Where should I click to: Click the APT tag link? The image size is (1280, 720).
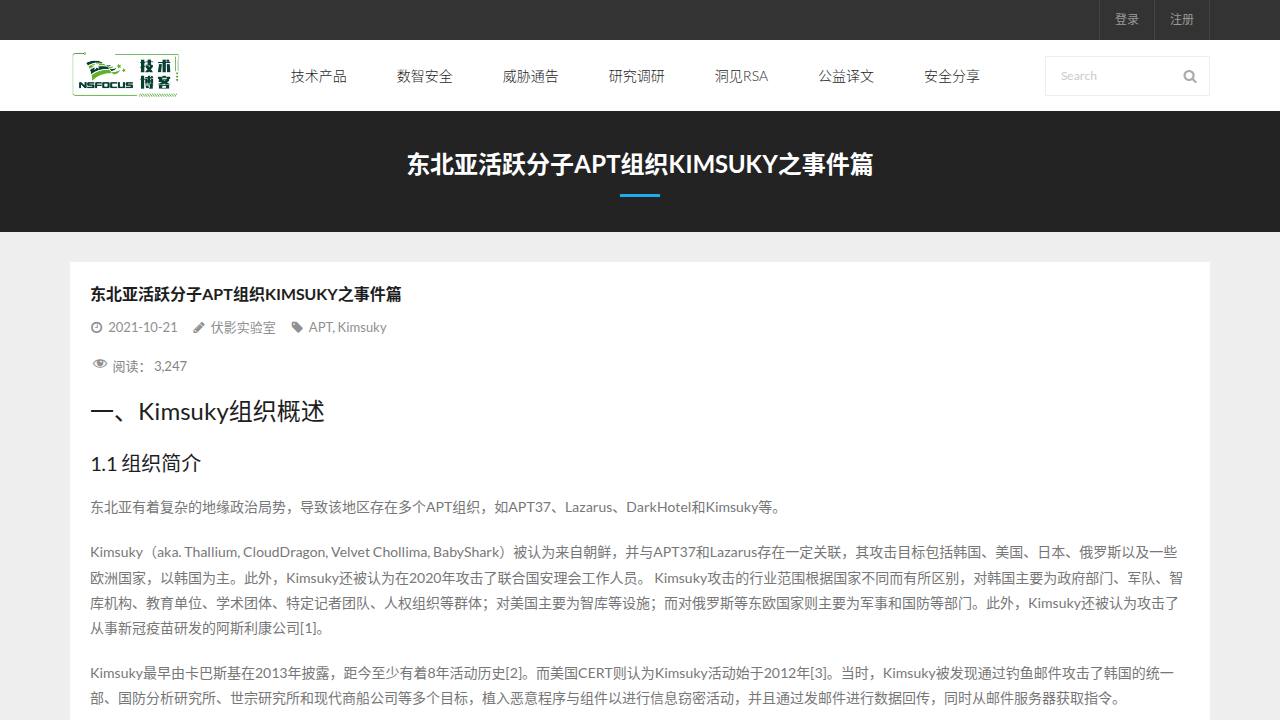[x=320, y=327]
